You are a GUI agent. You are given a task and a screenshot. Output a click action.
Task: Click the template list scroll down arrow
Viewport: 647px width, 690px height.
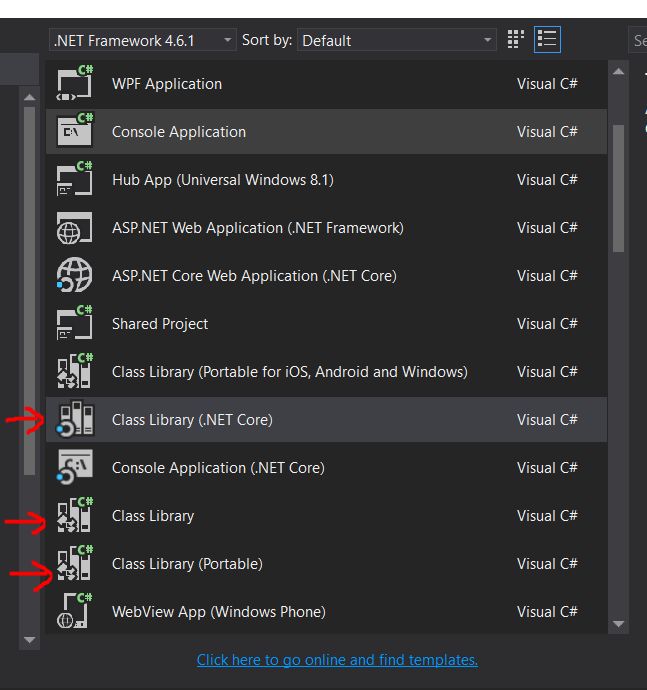click(618, 624)
